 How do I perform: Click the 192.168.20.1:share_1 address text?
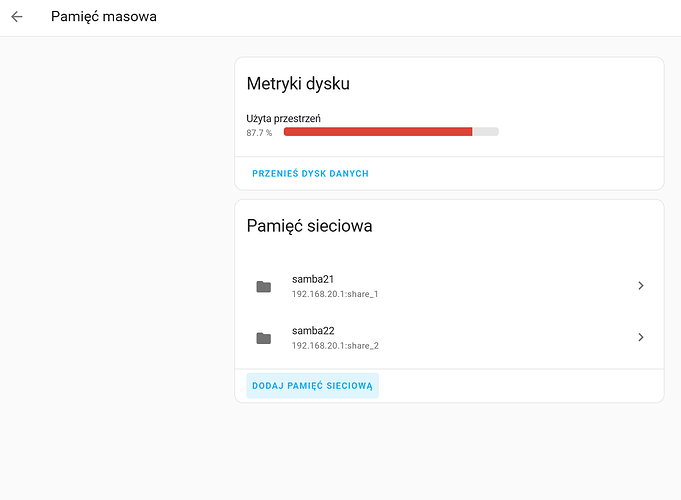point(335,295)
